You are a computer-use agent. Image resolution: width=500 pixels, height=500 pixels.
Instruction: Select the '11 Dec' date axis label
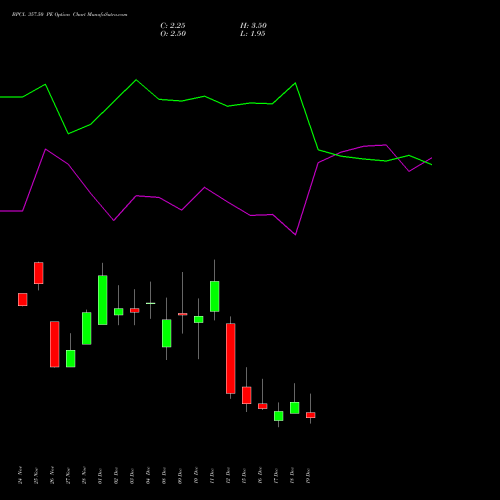[212, 475]
